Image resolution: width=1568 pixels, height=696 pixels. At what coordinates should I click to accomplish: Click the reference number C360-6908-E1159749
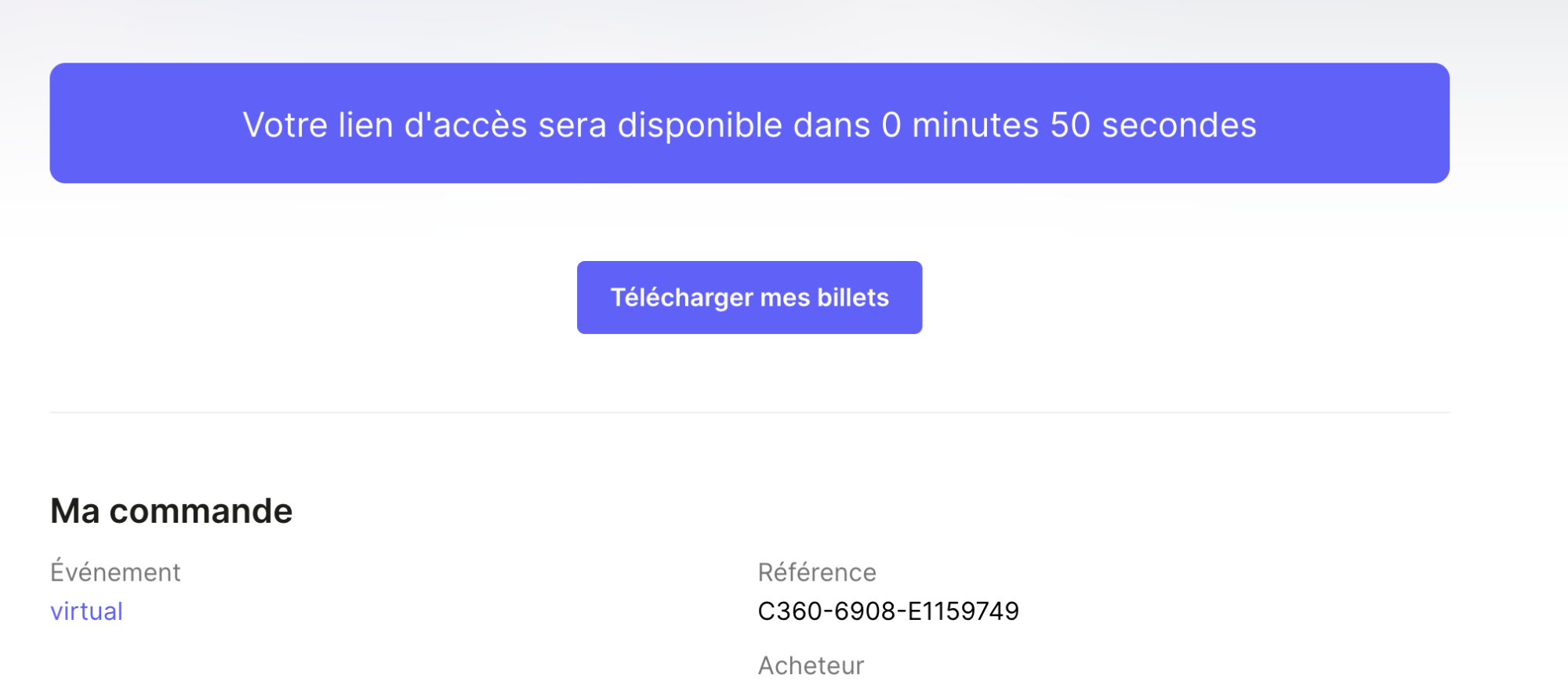coord(887,611)
